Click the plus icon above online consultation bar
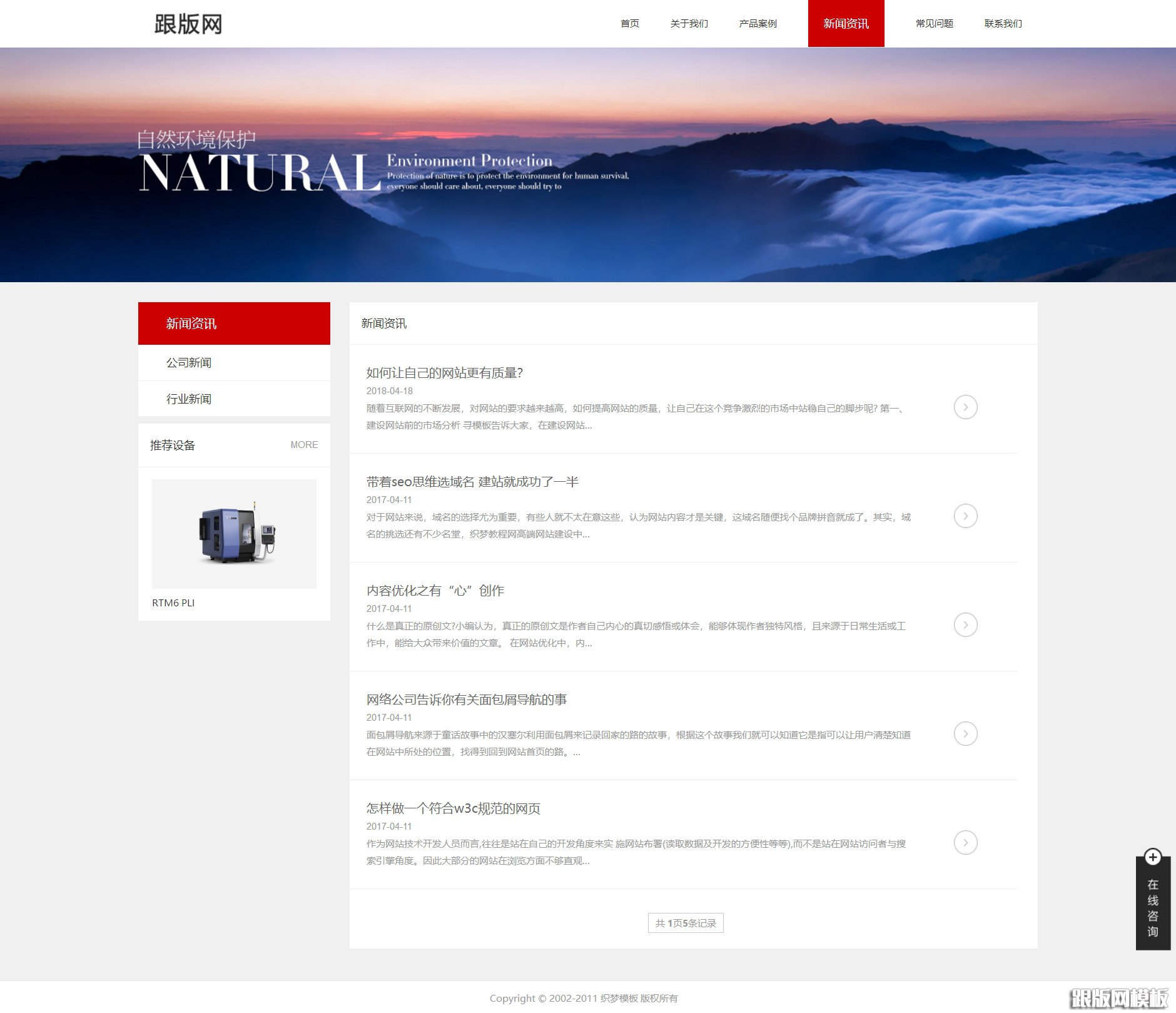The image size is (1176, 1013). (1153, 857)
